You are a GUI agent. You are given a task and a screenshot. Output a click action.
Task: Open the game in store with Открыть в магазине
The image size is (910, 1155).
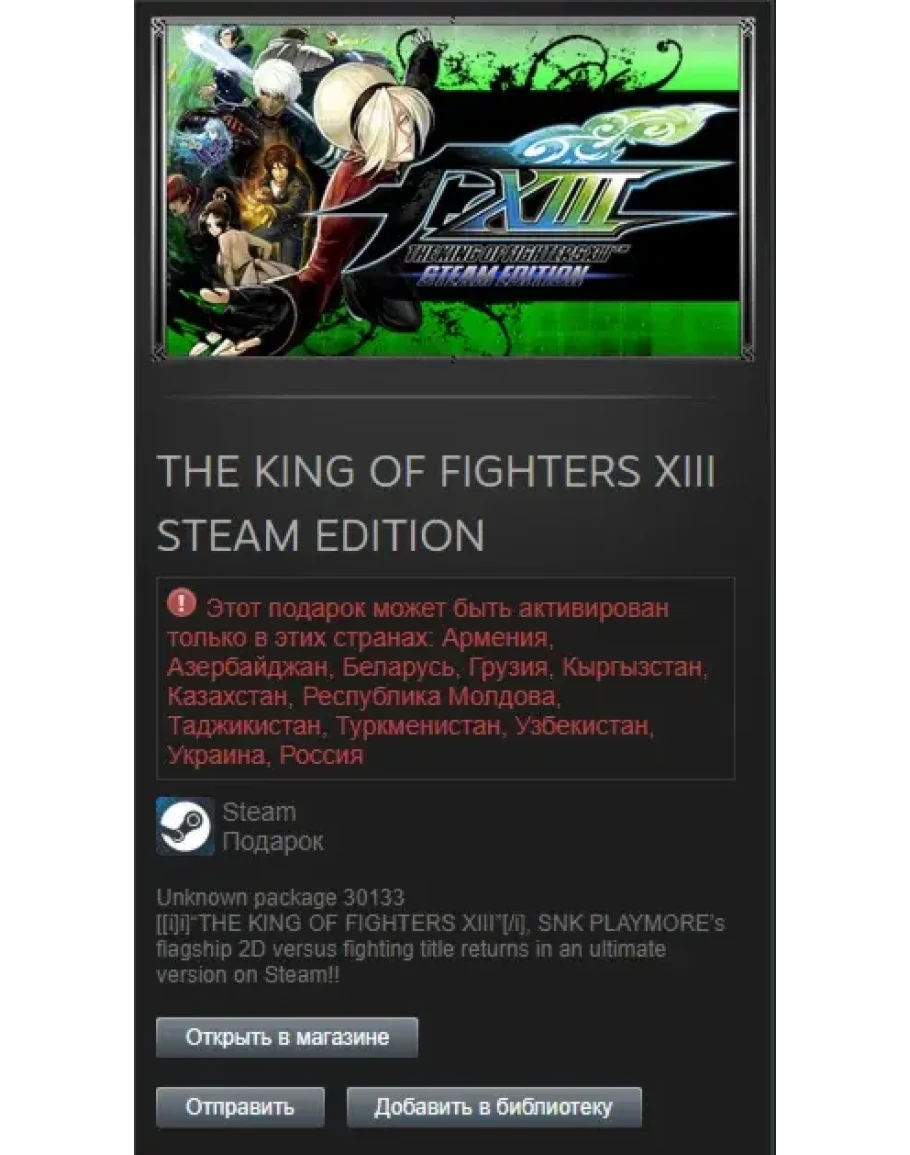tap(287, 1037)
